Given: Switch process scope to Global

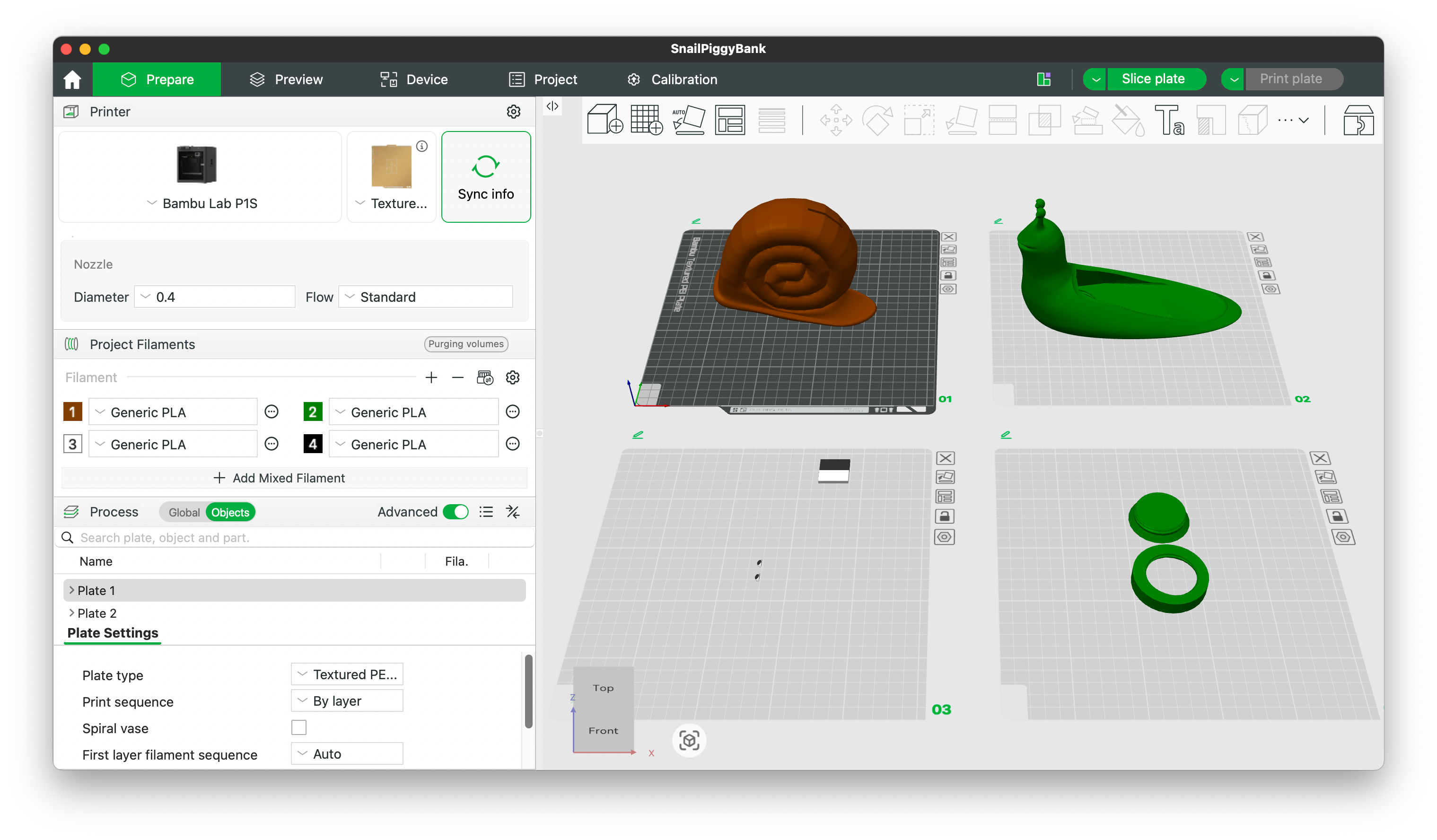Looking at the screenshot, I should pyautogui.click(x=184, y=512).
